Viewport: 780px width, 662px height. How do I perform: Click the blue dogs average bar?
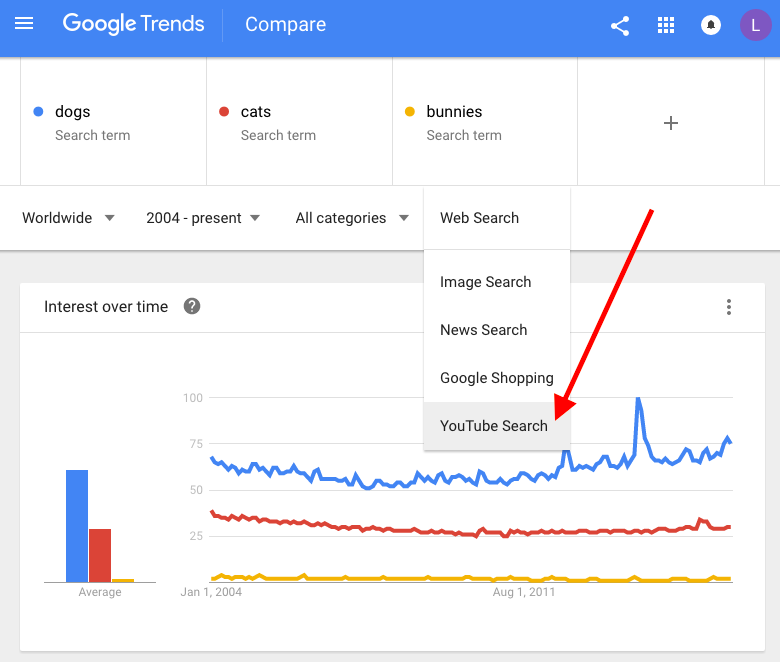[77, 526]
